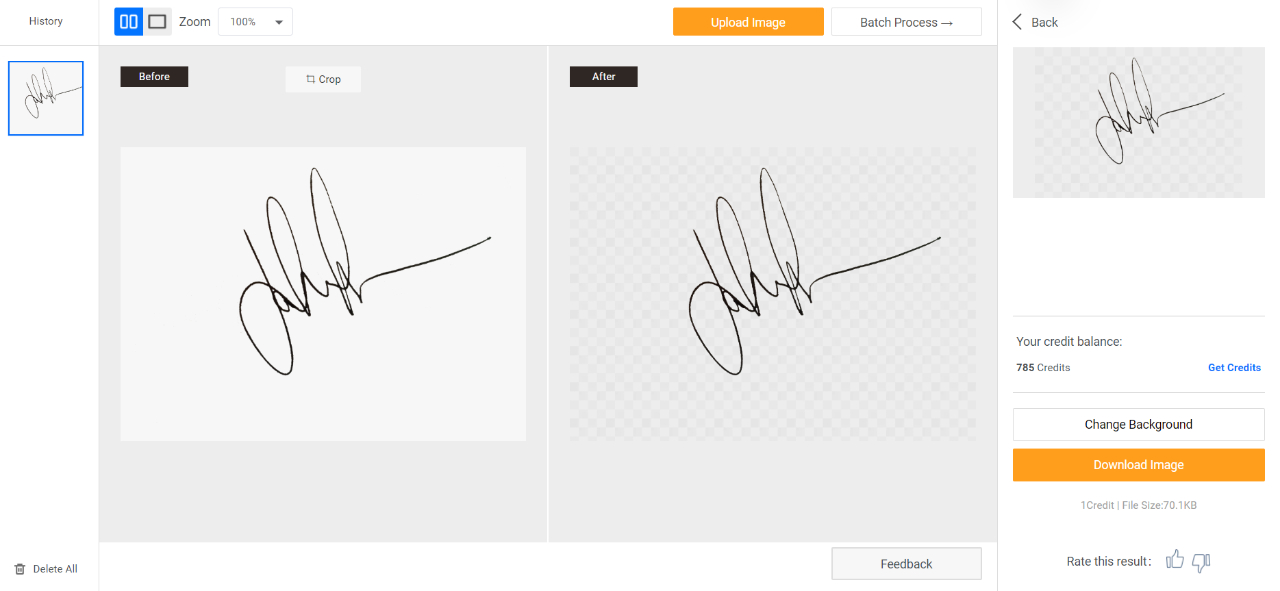Switch to side-by-side compare view

tap(129, 21)
